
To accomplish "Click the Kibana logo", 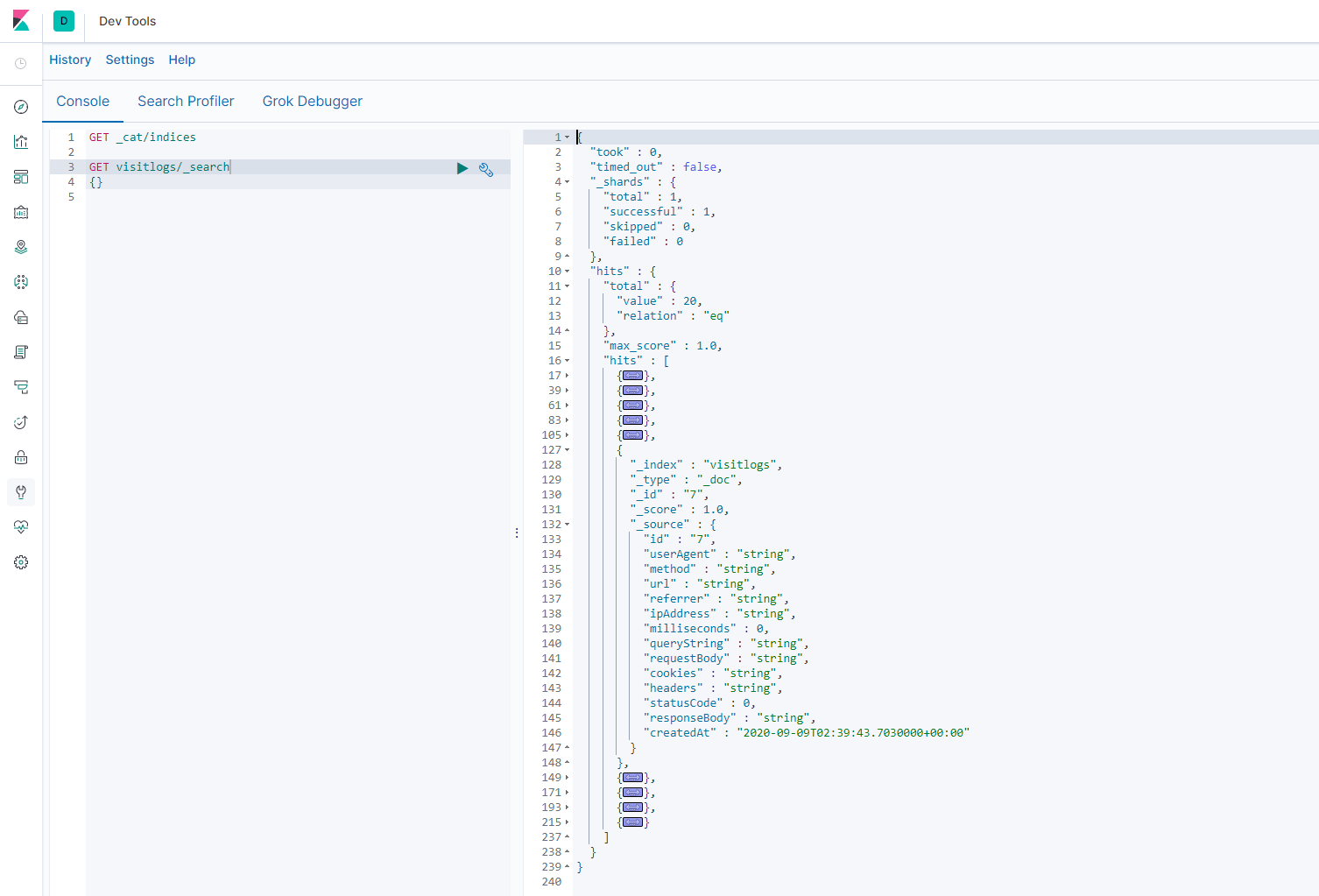I will click(21, 21).
